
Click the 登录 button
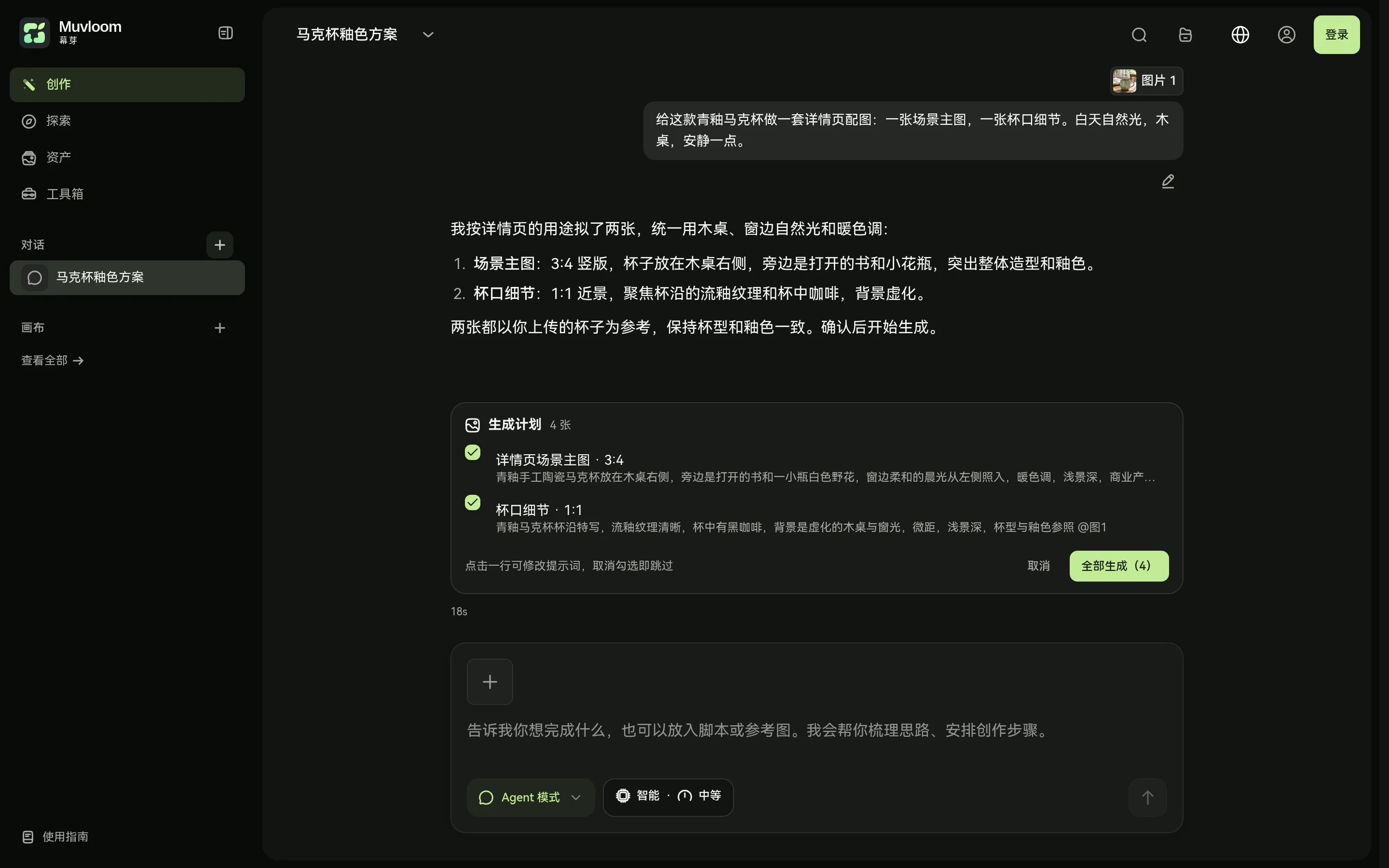[x=1336, y=34]
